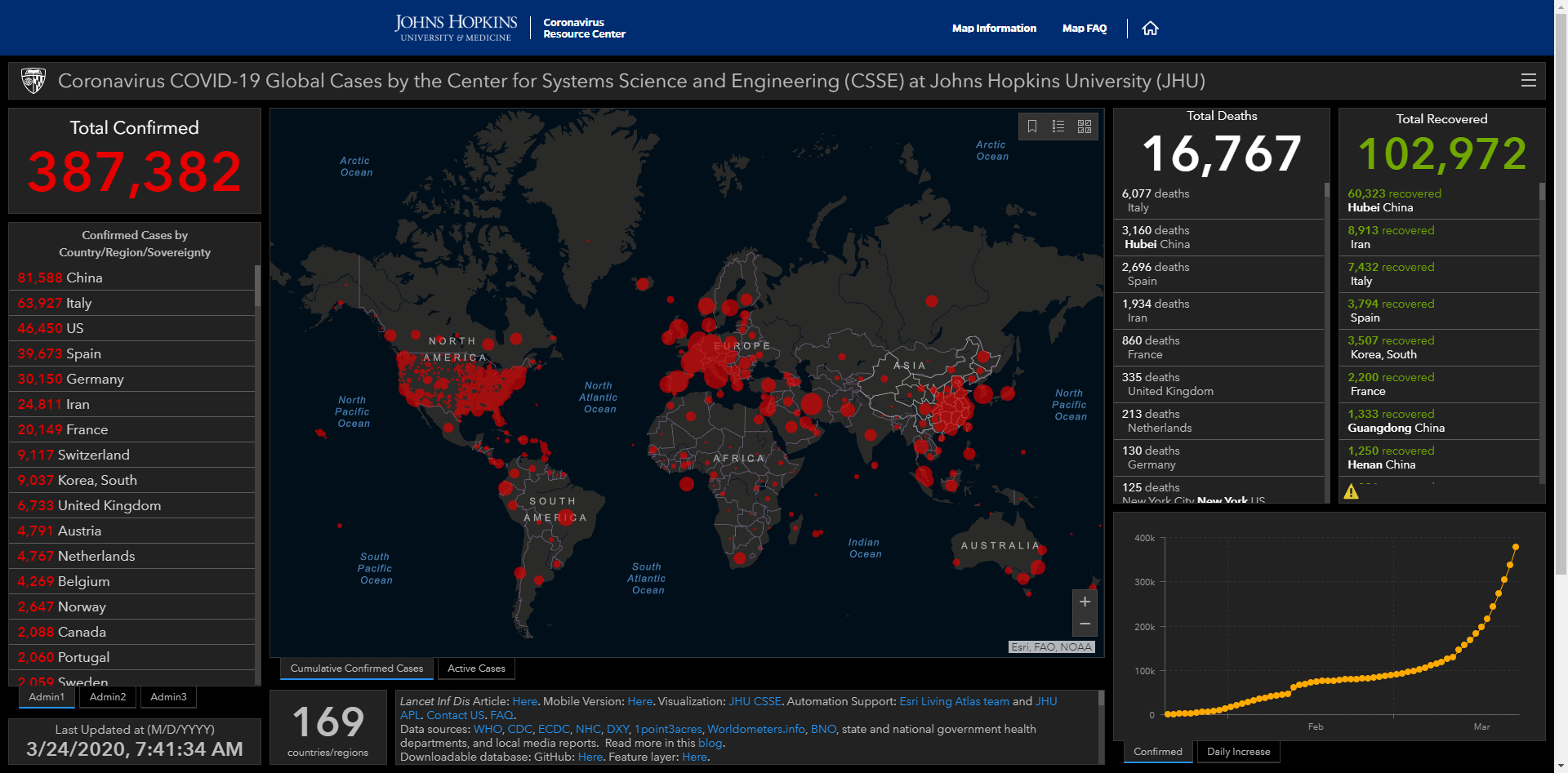This screenshot has width=1568, height=773.
Task: Open Map Information in header
Action: [994, 29]
